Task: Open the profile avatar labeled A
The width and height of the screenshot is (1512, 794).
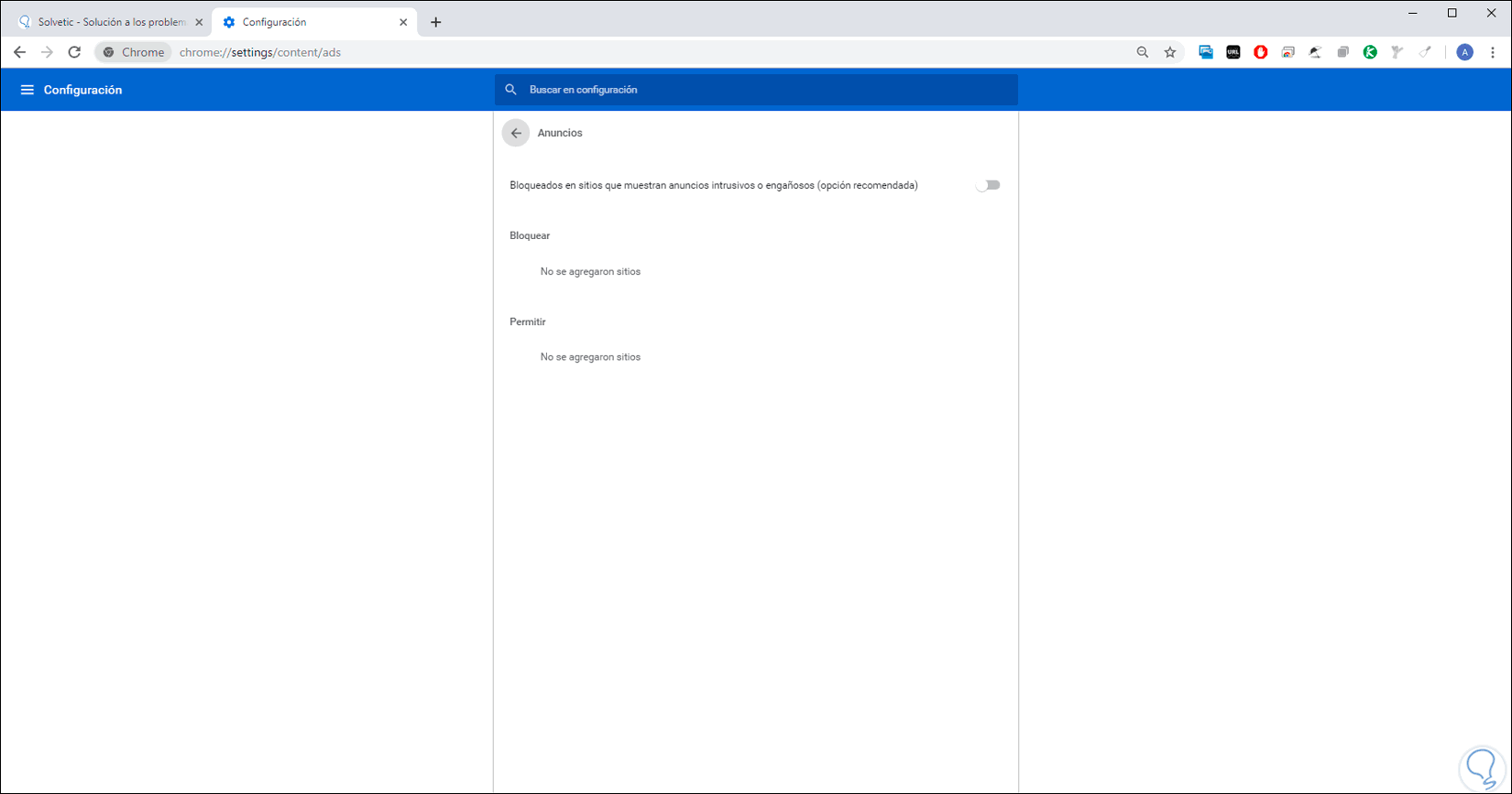Action: (x=1465, y=52)
